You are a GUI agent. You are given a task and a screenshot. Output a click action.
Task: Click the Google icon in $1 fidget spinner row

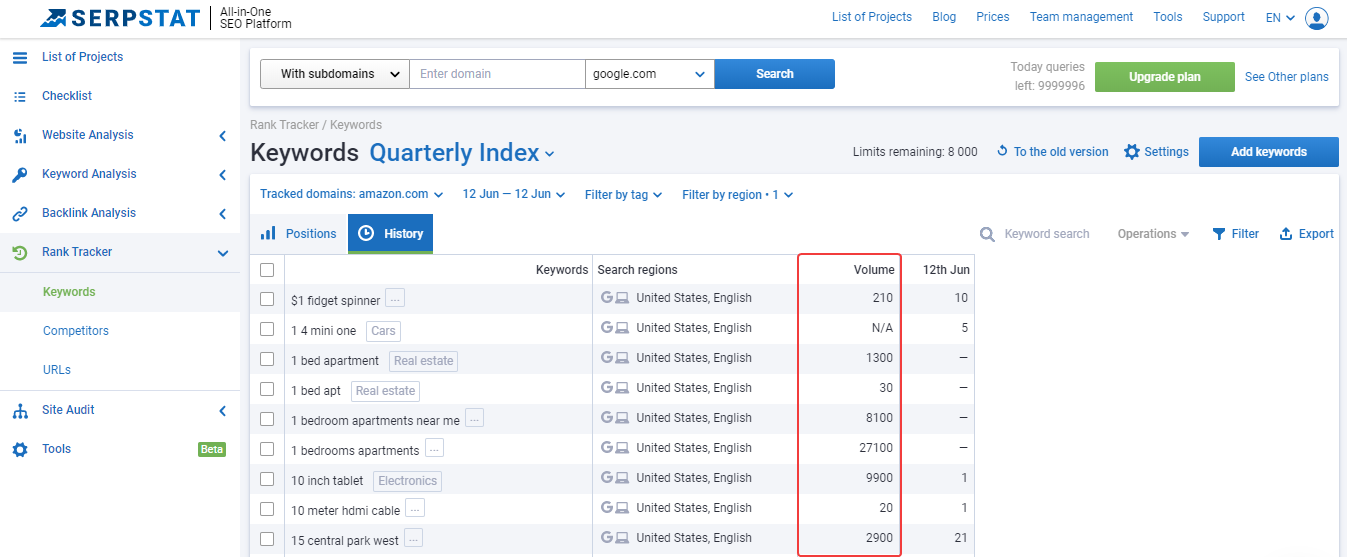(x=606, y=298)
